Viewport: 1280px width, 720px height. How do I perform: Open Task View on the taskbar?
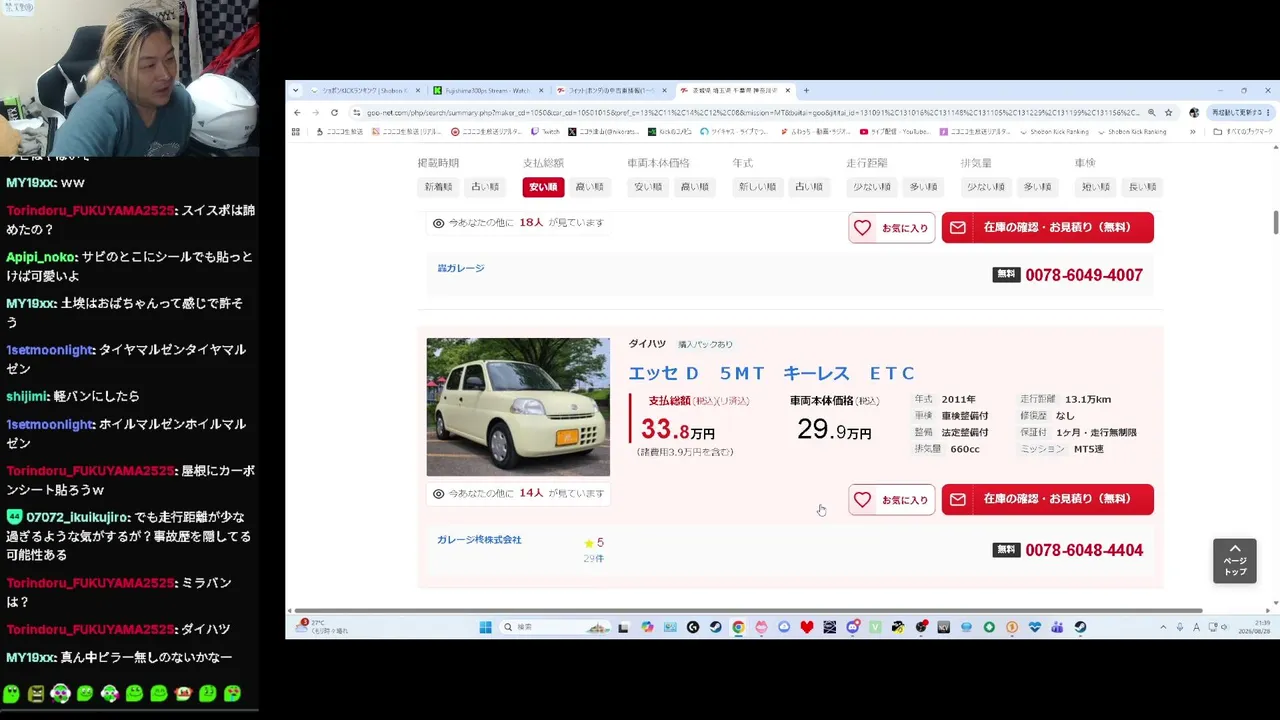pyautogui.click(x=623, y=627)
